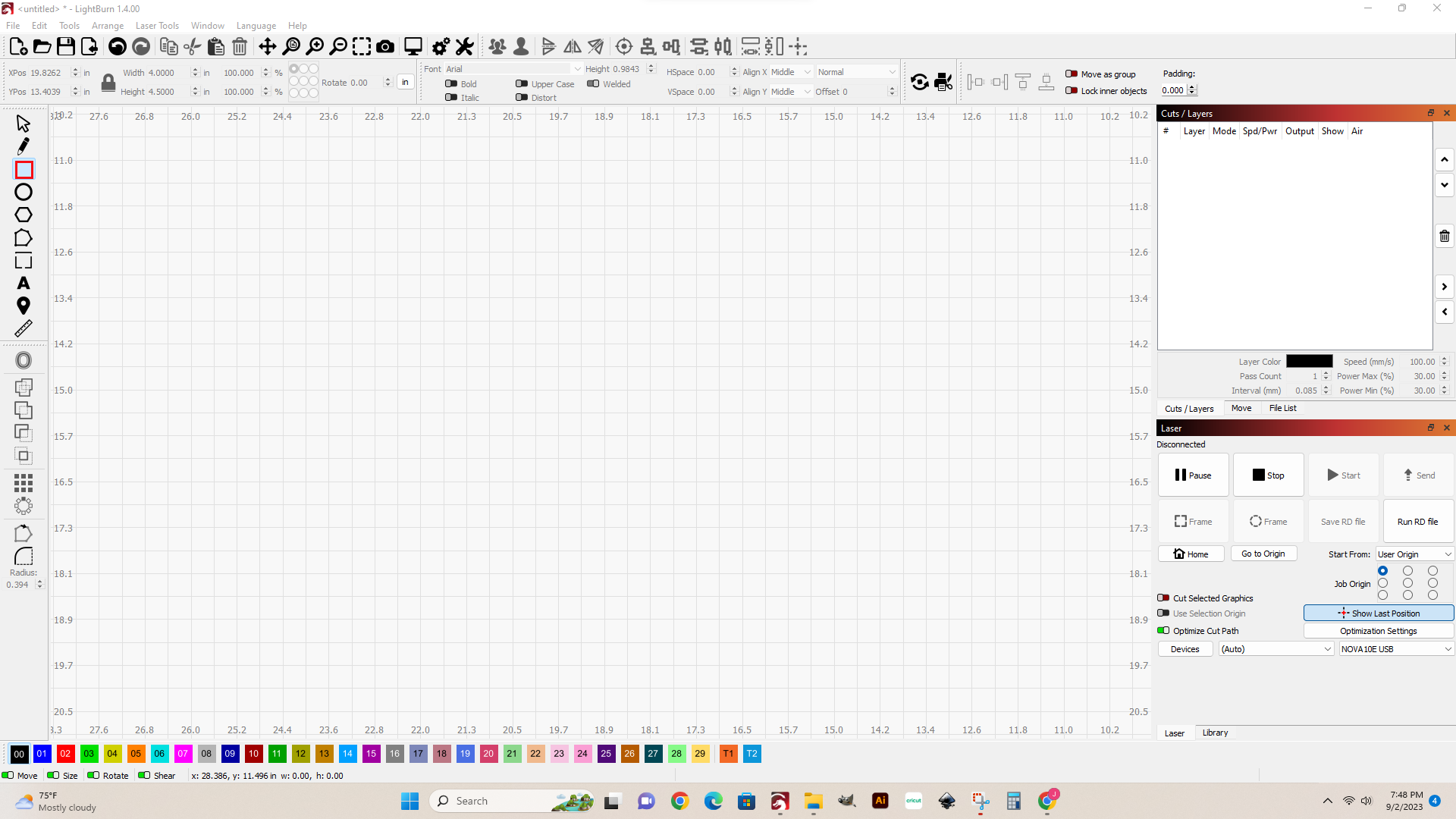The height and width of the screenshot is (819, 1456).
Task: Toggle Optimize Cut Path on
Action: 1164,631
